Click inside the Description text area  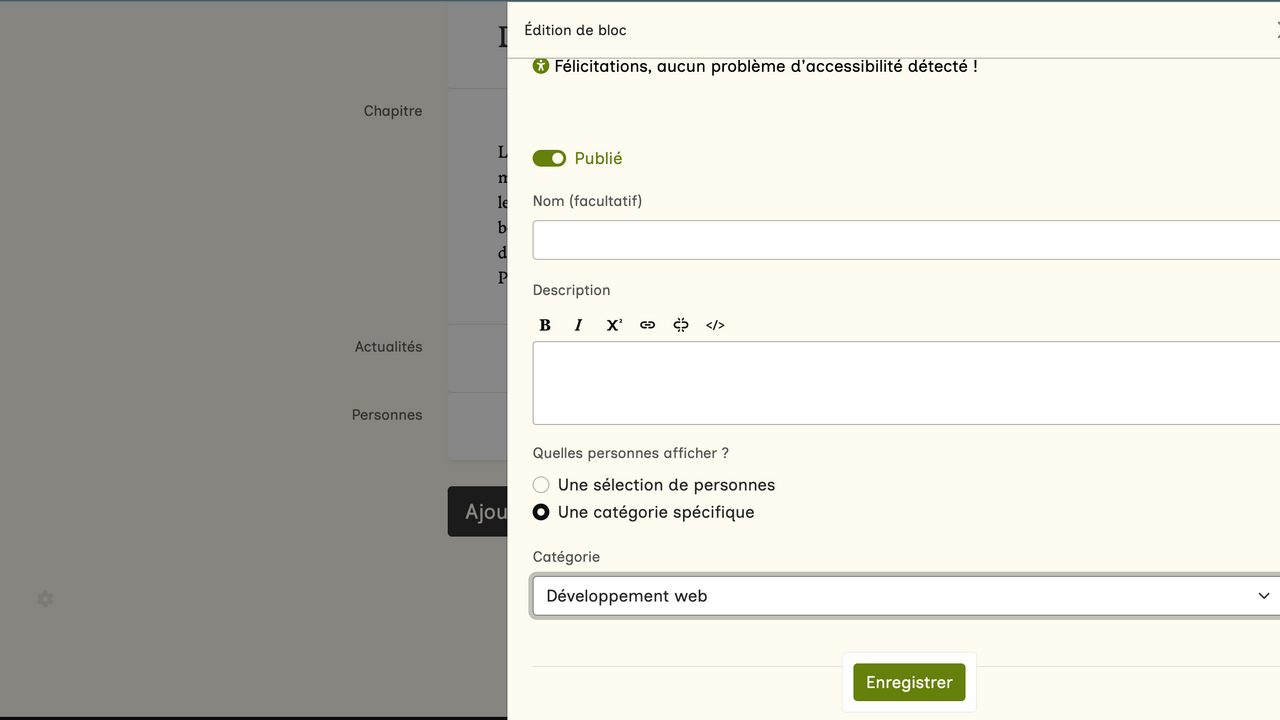click(906, 383)
